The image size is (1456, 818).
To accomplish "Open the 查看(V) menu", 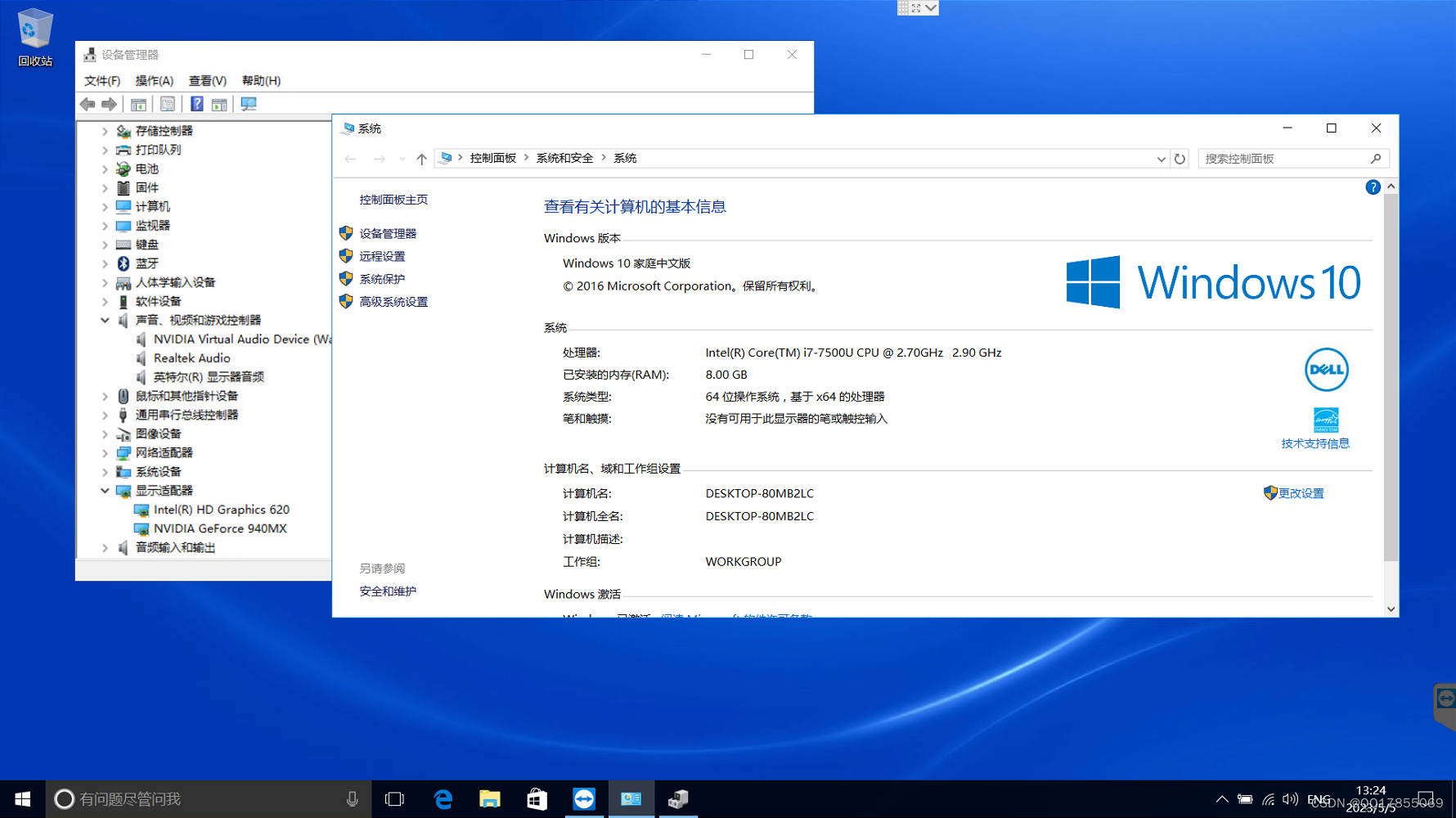I will point(207,81).
